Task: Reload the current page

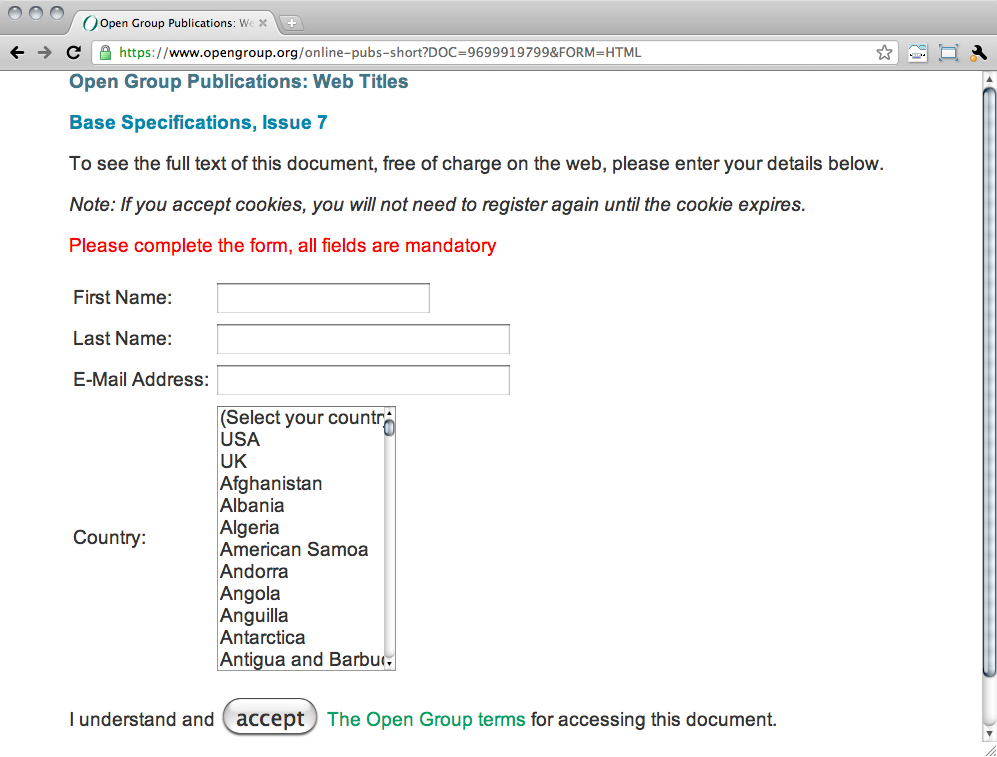Action: coord(73,53)
